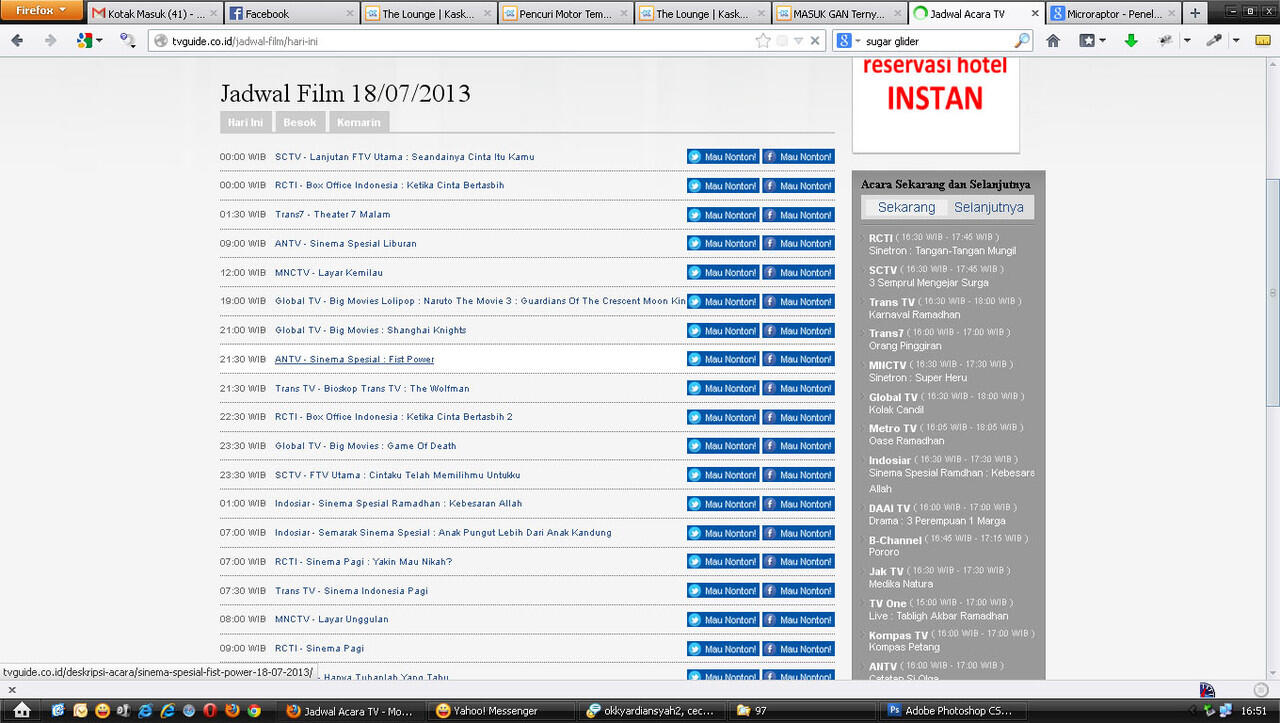Viewport: 1280px width, 723px height.
Task: Open the 'reservasi hotel INSTAN' ad banner
Action: pyautogui.click(x=935, y=104)
